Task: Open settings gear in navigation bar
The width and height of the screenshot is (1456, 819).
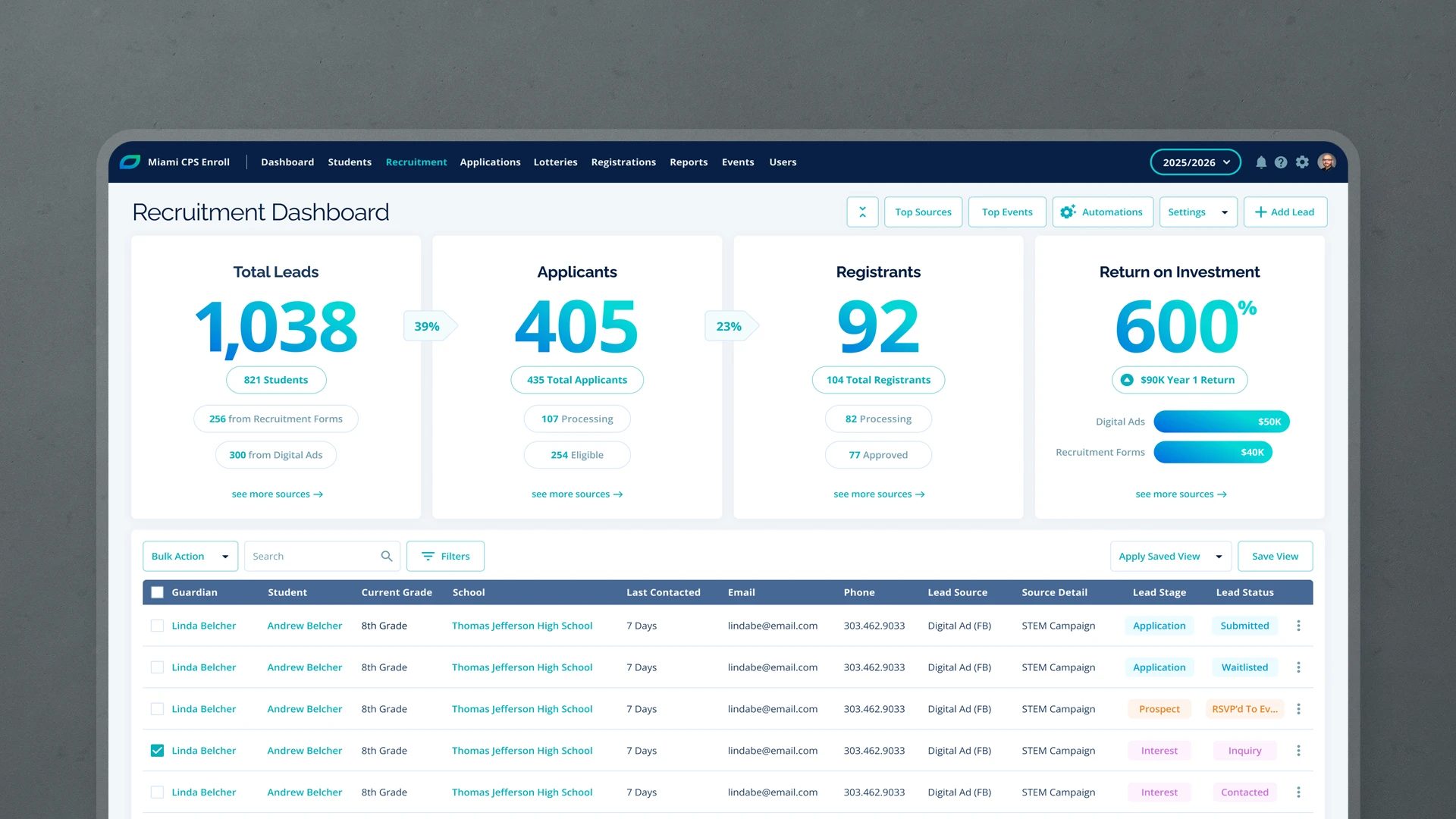Action: 1302,162
